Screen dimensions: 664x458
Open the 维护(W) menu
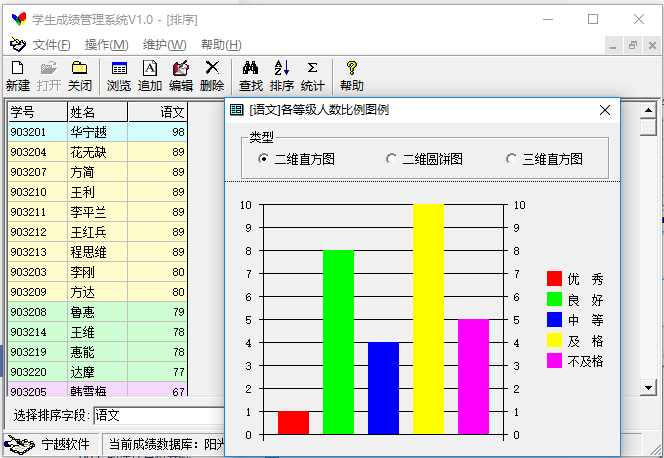tap(164, 44)
